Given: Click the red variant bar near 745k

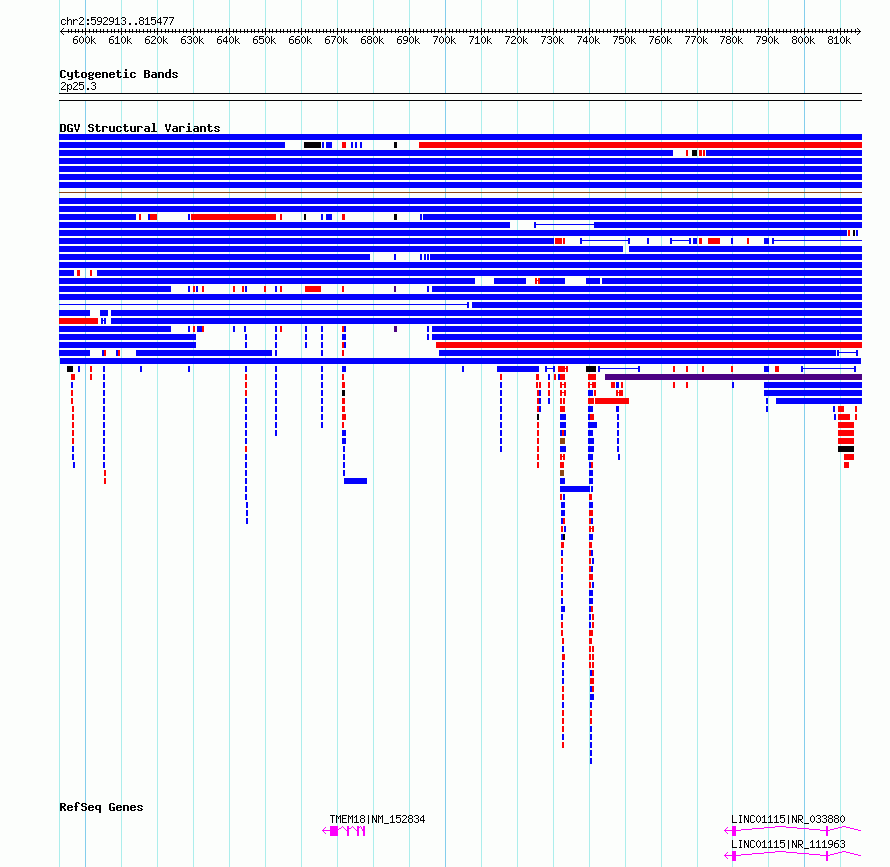Looking at the screenshot, I should point(612,401).
